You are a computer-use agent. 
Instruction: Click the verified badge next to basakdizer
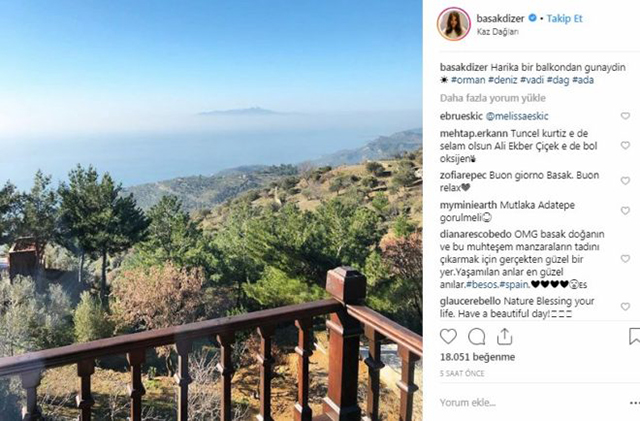pyautogui.click(x=532, y=18)
